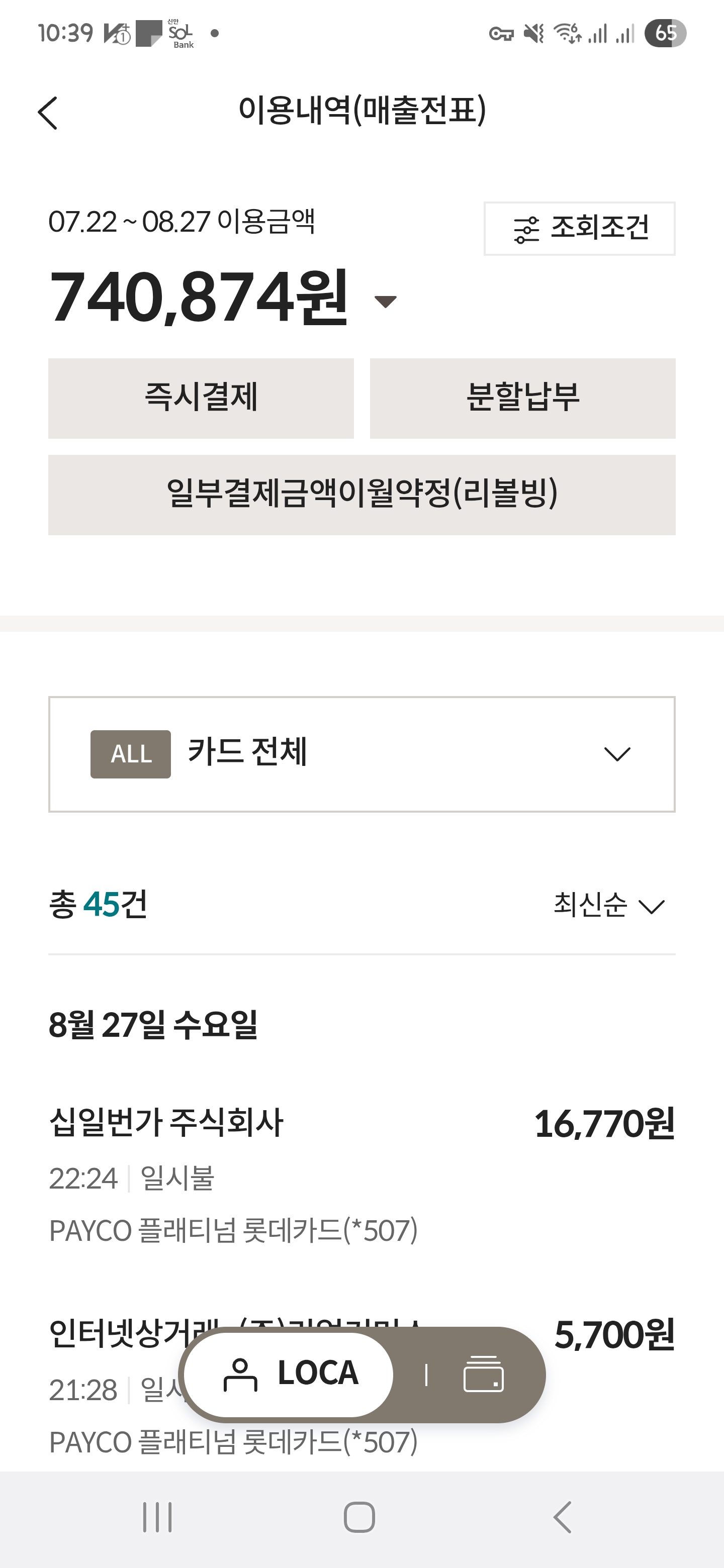Tap 일부결제금액이월약정(리볼빙) button
Screen dimensions: 724x1568
[361, 494]
